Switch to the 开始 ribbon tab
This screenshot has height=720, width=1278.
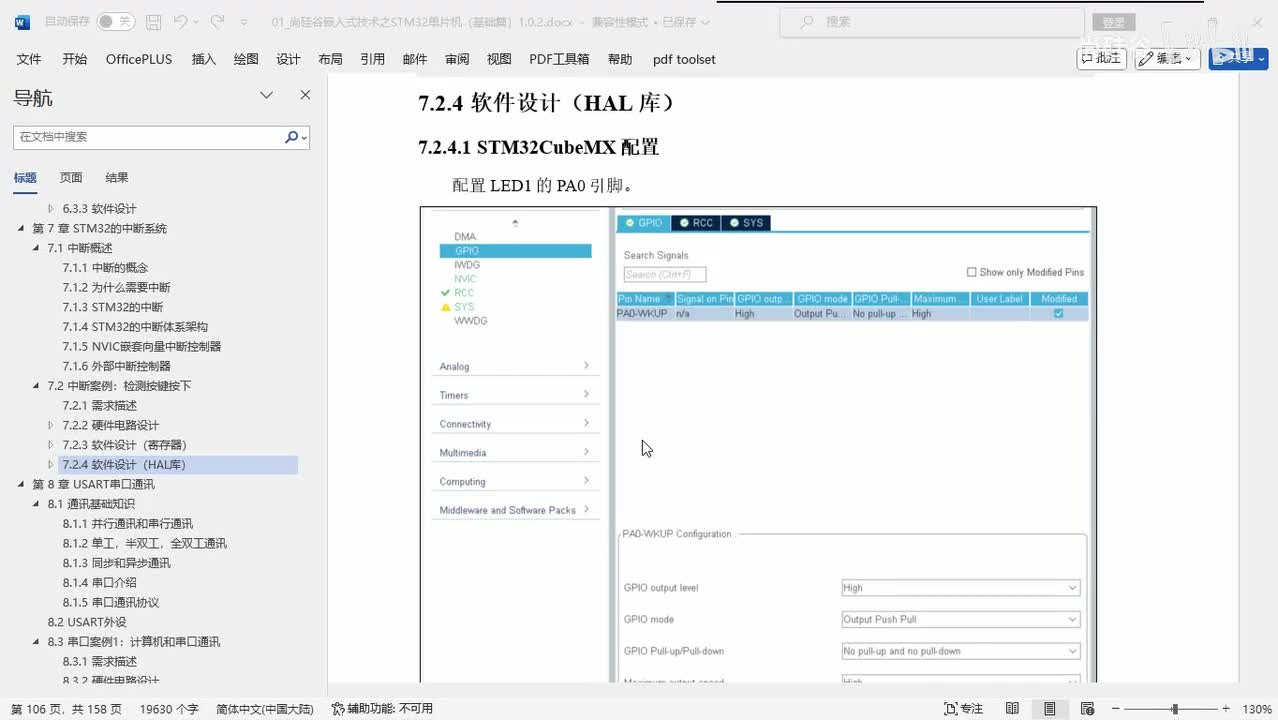[x=74, y=59]
